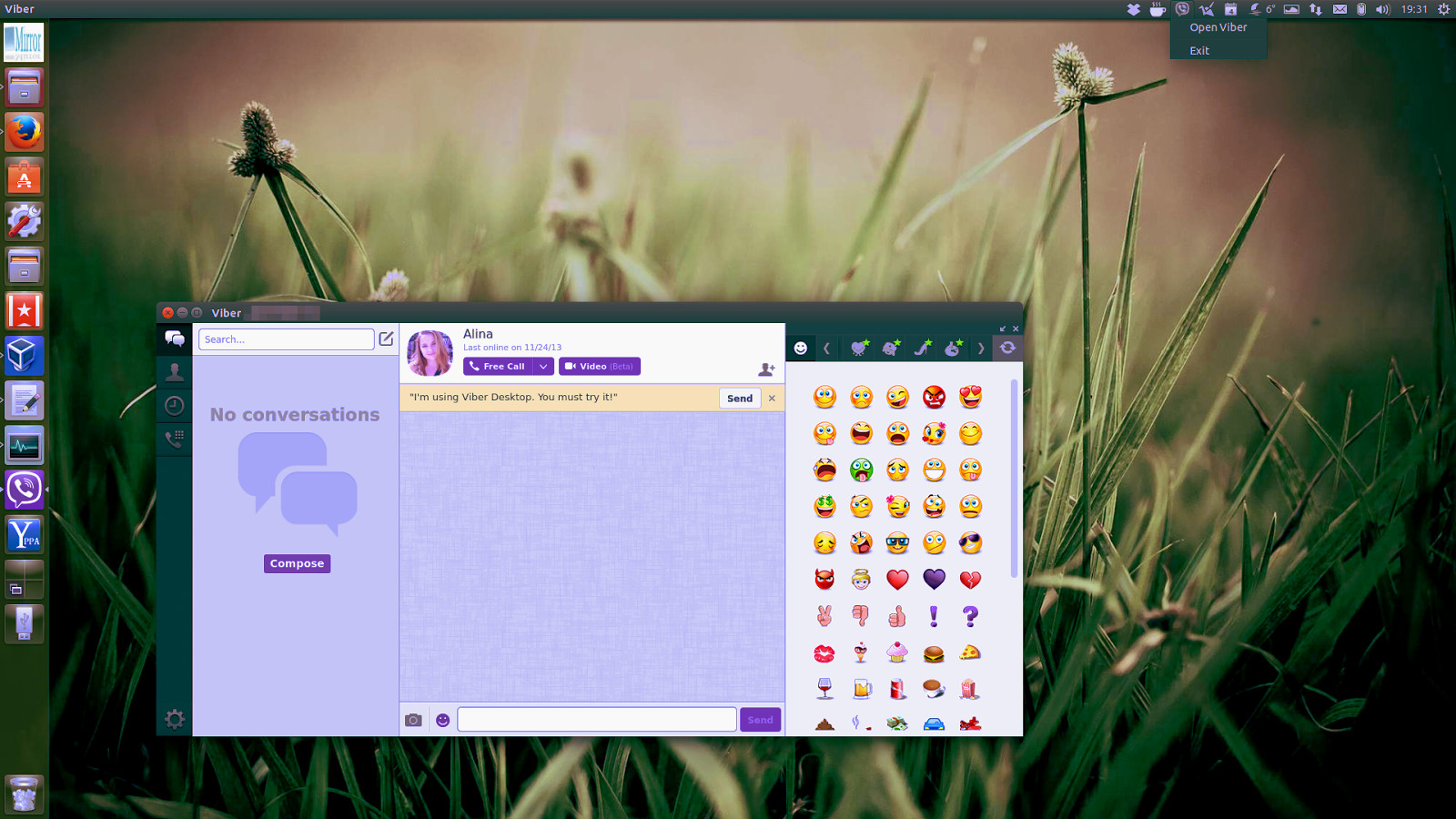Insert the green sick face emoticon

click(x=861, y=470)
